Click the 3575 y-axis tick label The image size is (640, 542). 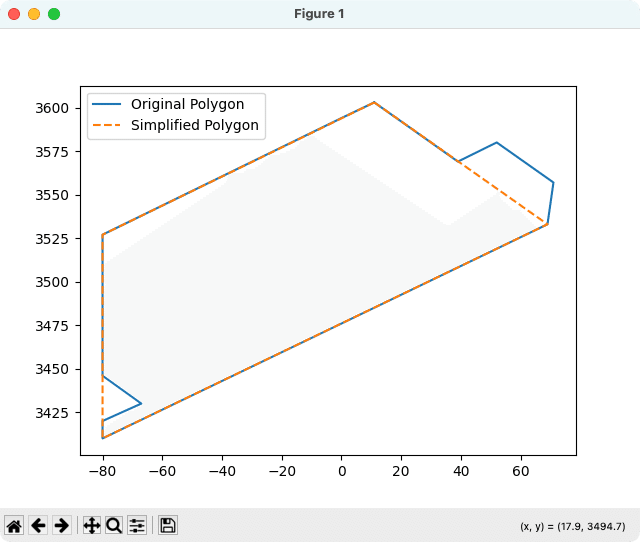coord(52,152)
